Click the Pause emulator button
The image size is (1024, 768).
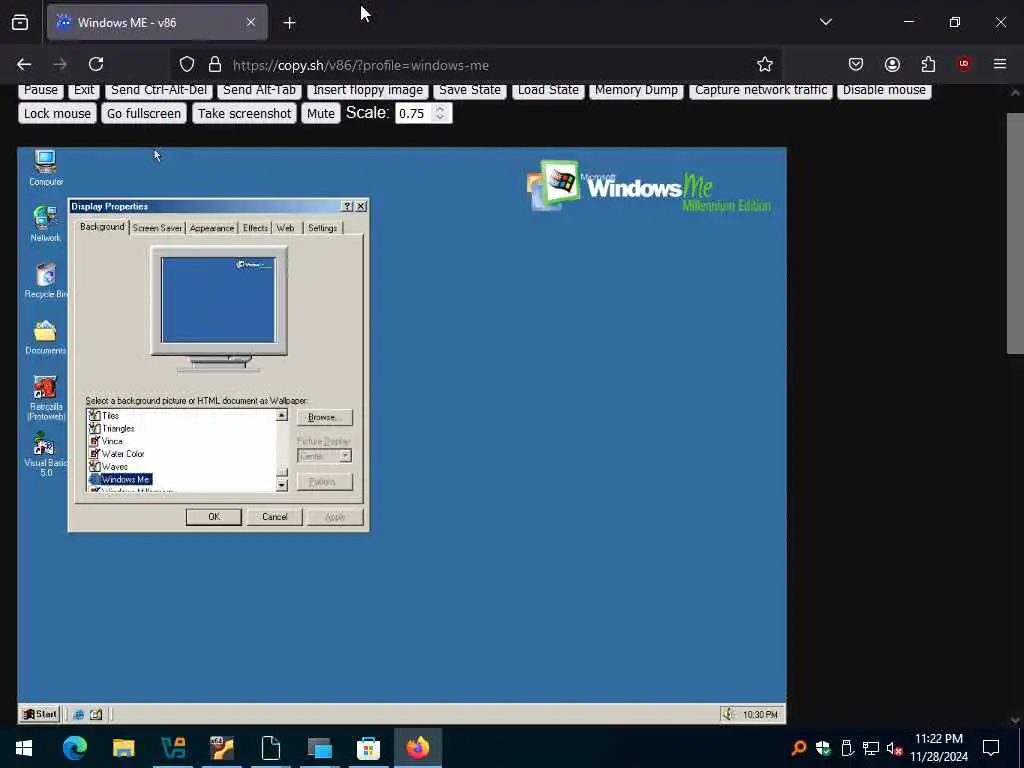(41, 90)
